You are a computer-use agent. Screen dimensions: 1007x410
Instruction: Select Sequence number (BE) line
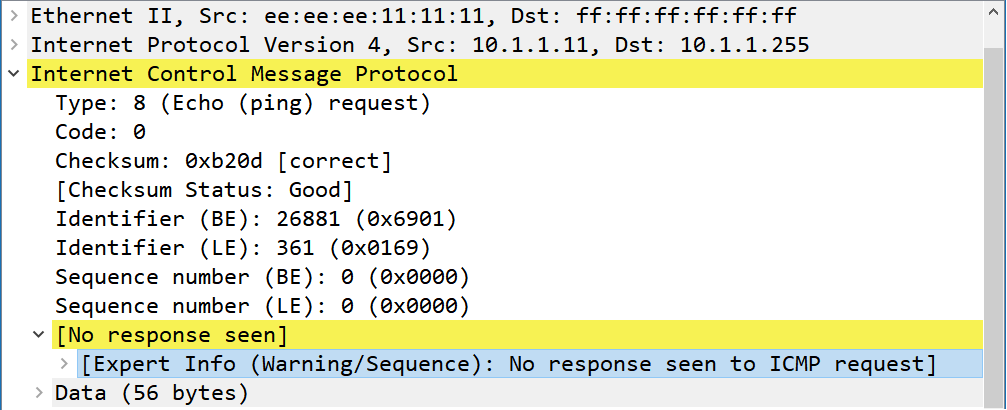pyautogui.click(x=262, y=277)
